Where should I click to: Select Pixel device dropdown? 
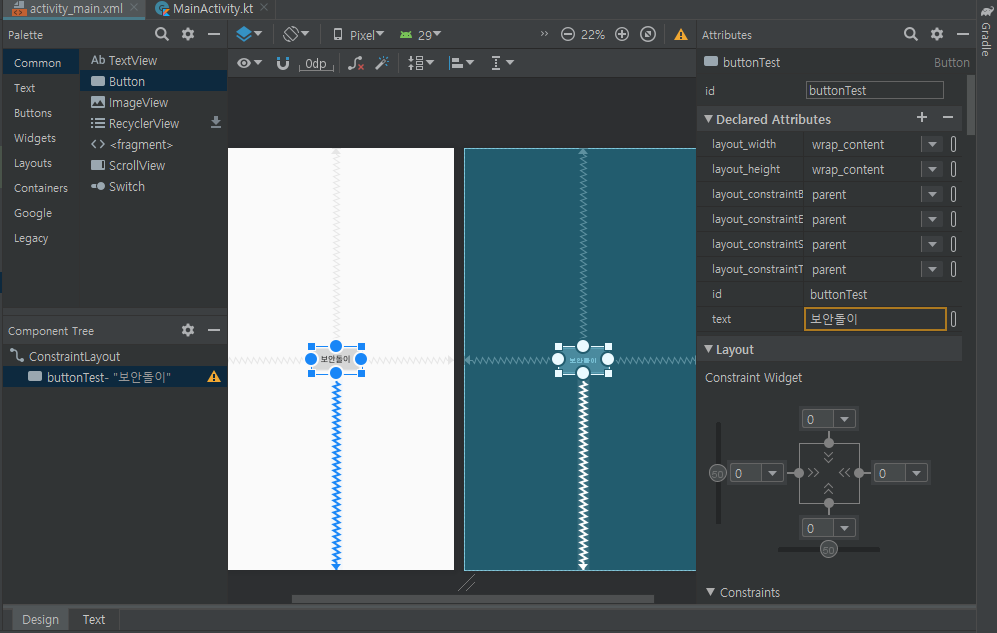point(359,34)
